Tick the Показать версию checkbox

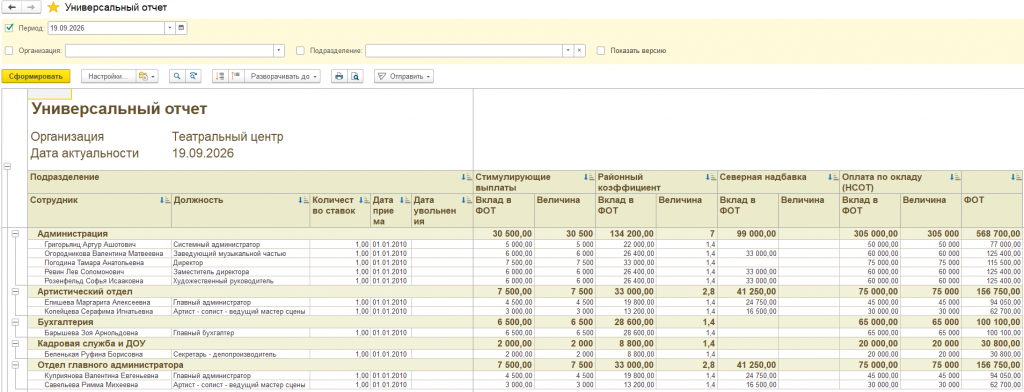[x=601, y=50]
